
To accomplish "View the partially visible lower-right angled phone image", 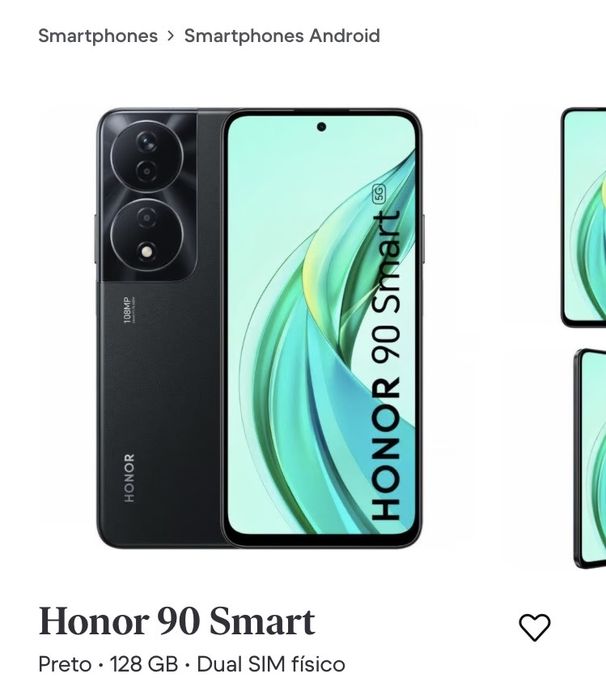I will (590, 458).
